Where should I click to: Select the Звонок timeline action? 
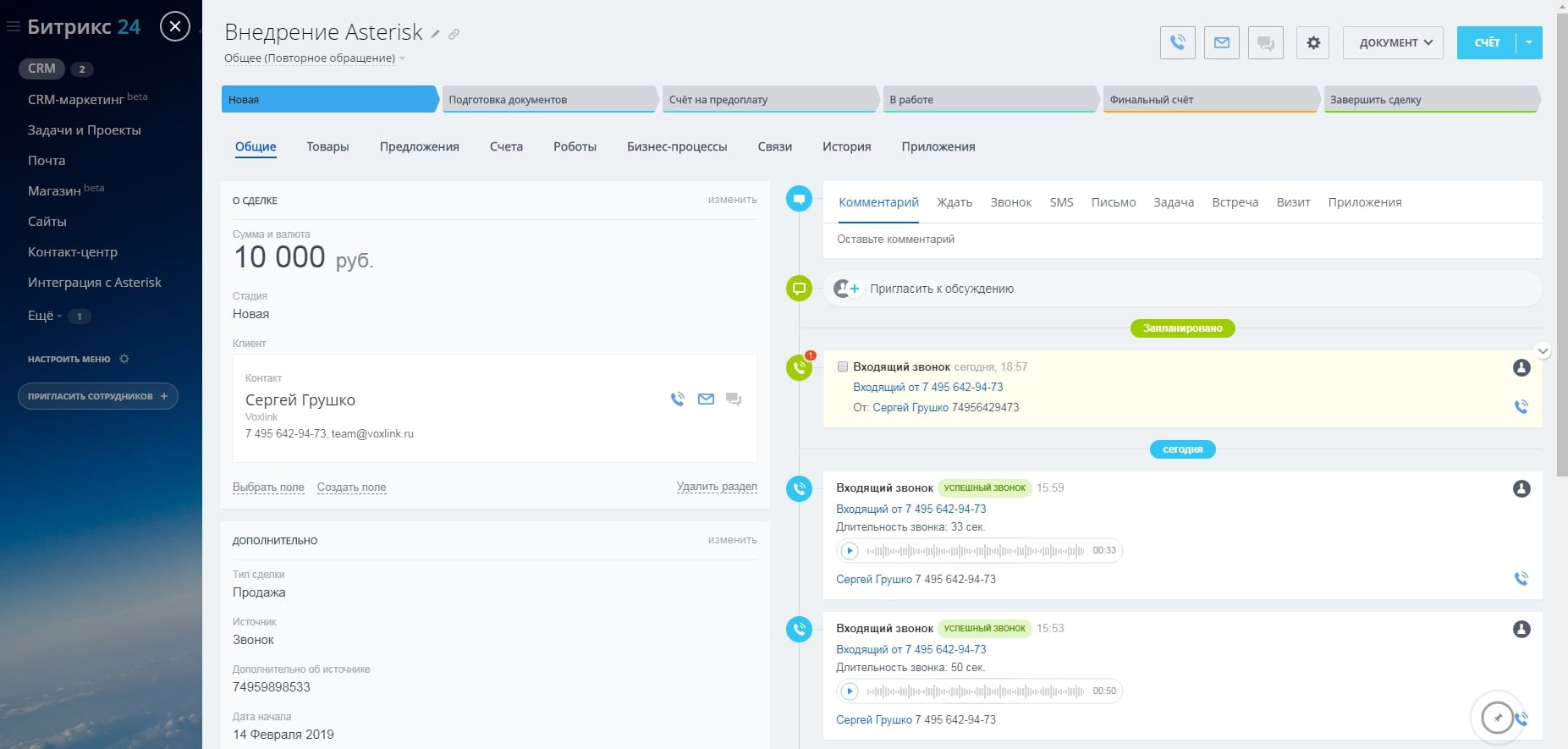(1011, 202)
